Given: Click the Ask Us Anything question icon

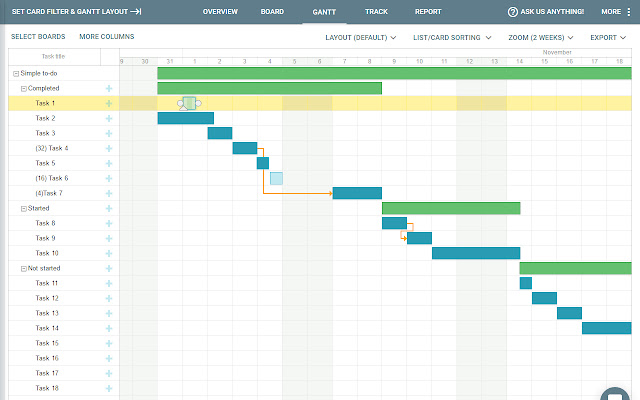Looking at the screenshot, I should tap(512, 12).
